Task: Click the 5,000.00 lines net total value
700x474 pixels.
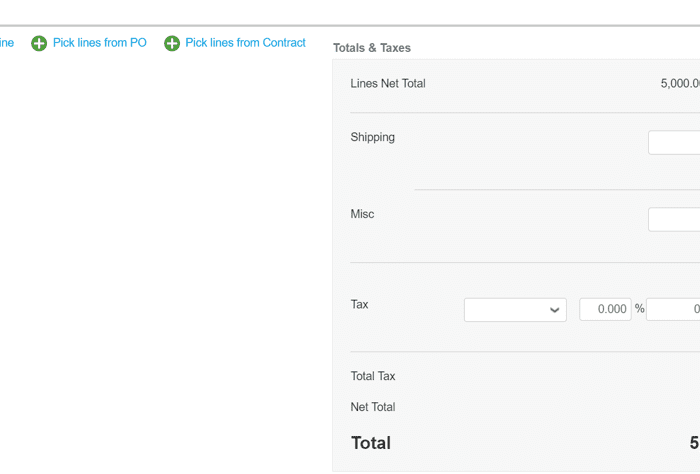Action: click(680, 84)
